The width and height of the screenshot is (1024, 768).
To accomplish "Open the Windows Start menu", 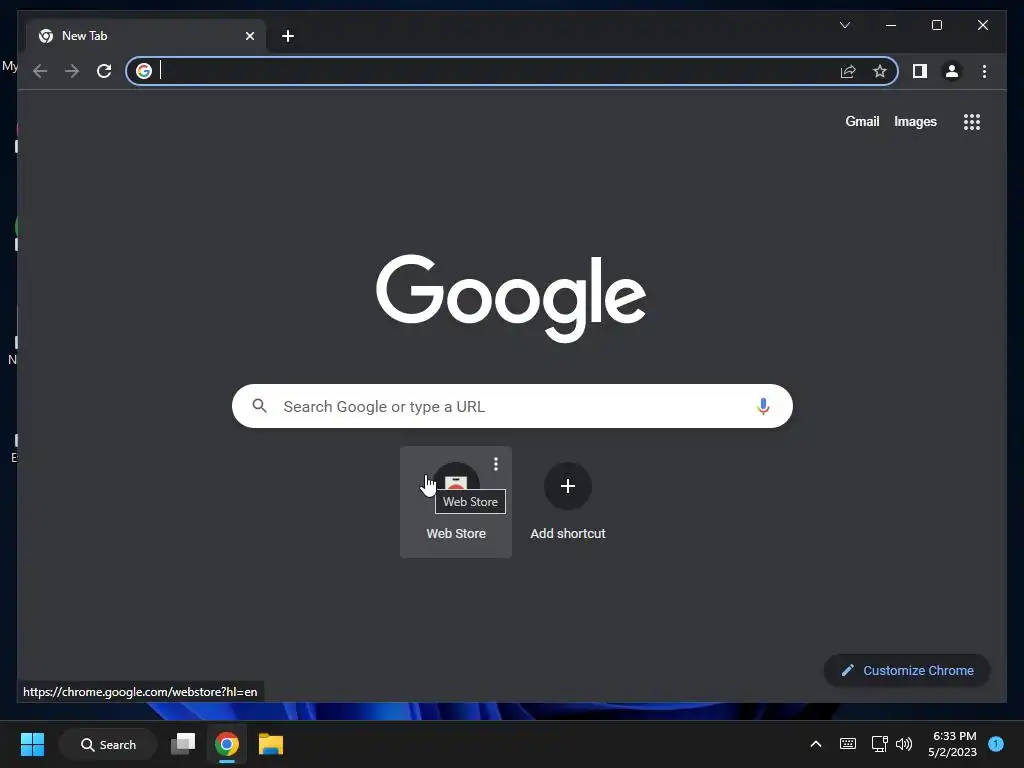I will tap(32, 744).
